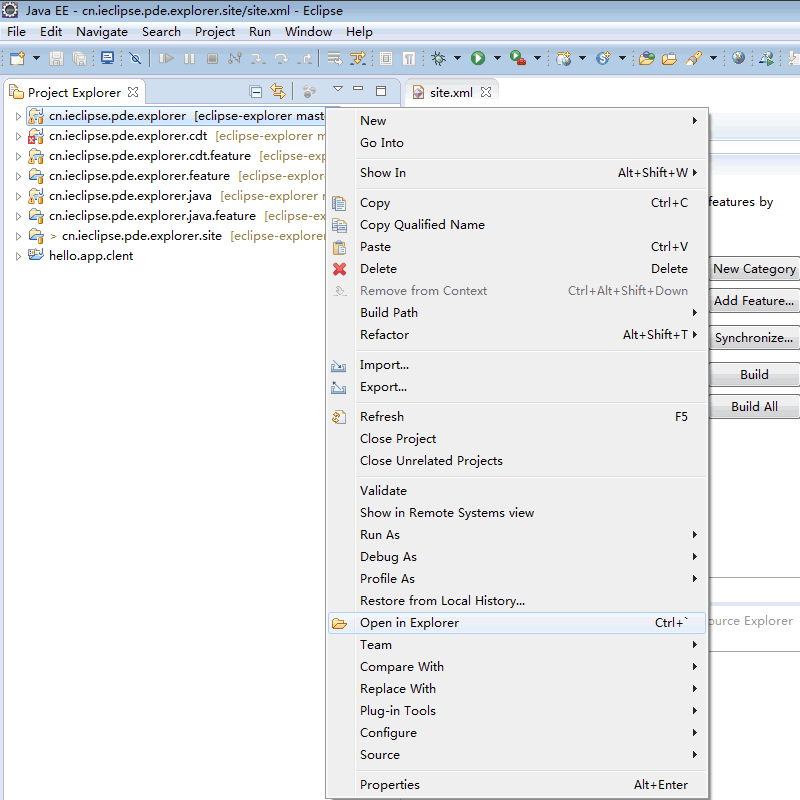Viewport: 800px width, 800px height.
Task: Click the Search flashlight toolbar icon
Action: 694,59
